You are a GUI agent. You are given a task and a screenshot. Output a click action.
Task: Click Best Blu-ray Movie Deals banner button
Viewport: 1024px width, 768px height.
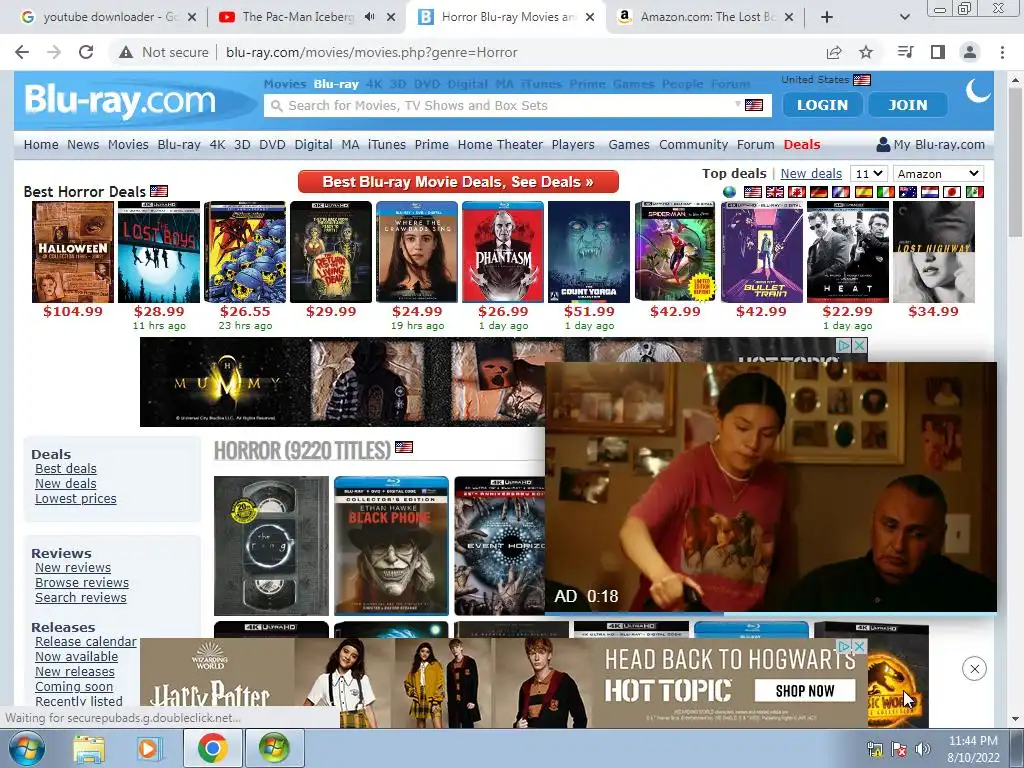(458, 182)
